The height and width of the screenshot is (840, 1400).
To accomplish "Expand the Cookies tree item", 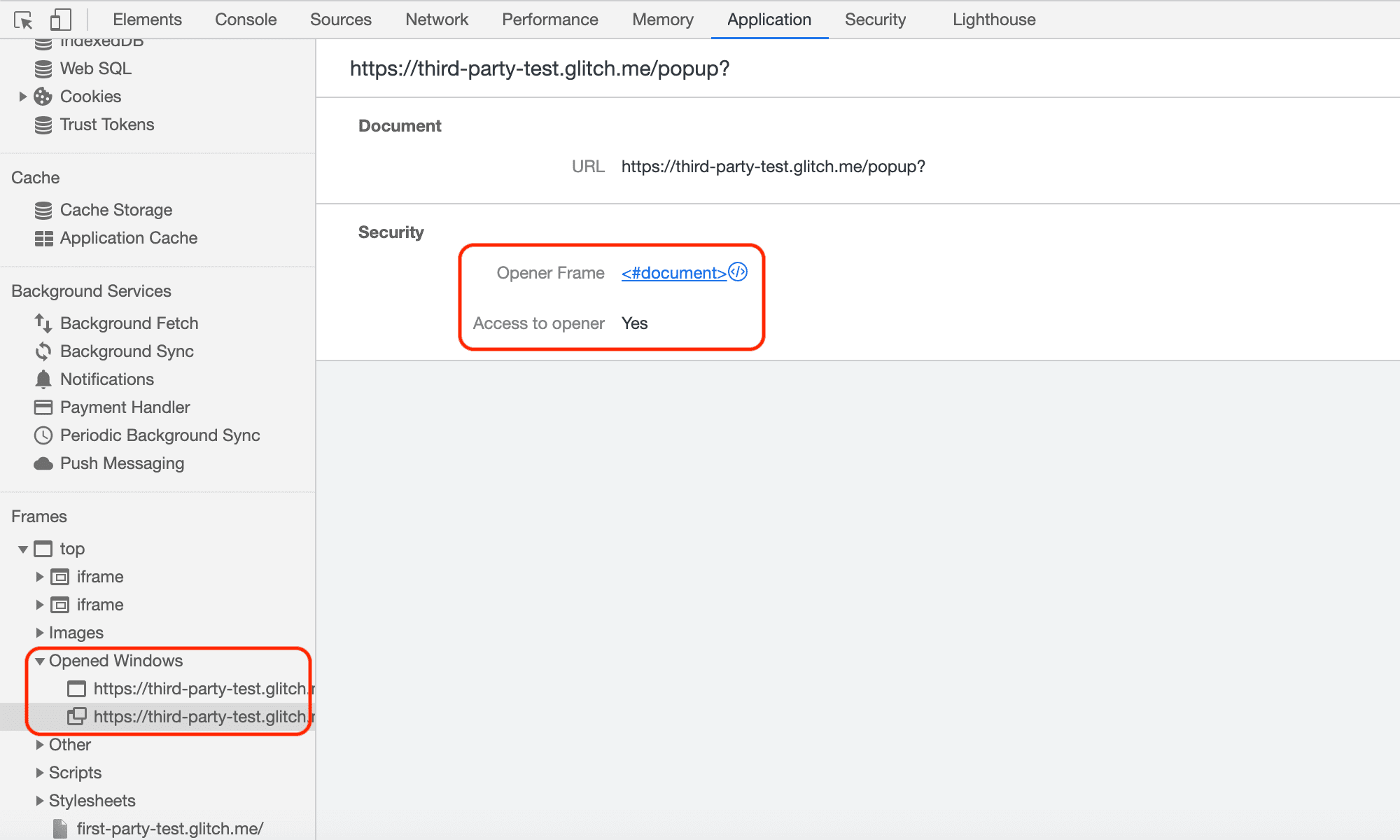I will tap(22, 96).
